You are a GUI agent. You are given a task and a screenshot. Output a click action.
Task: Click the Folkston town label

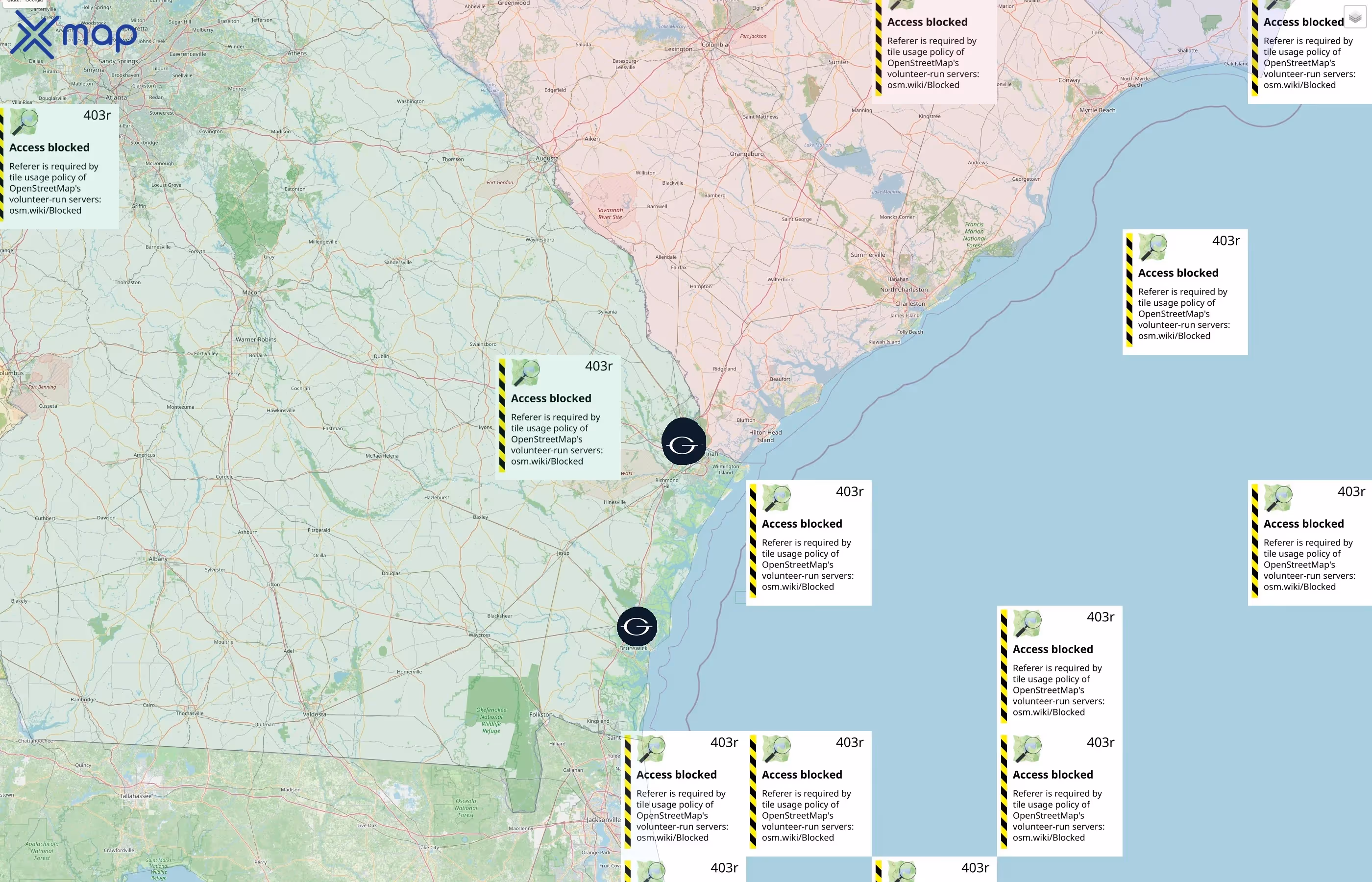(x=541, y=715)
